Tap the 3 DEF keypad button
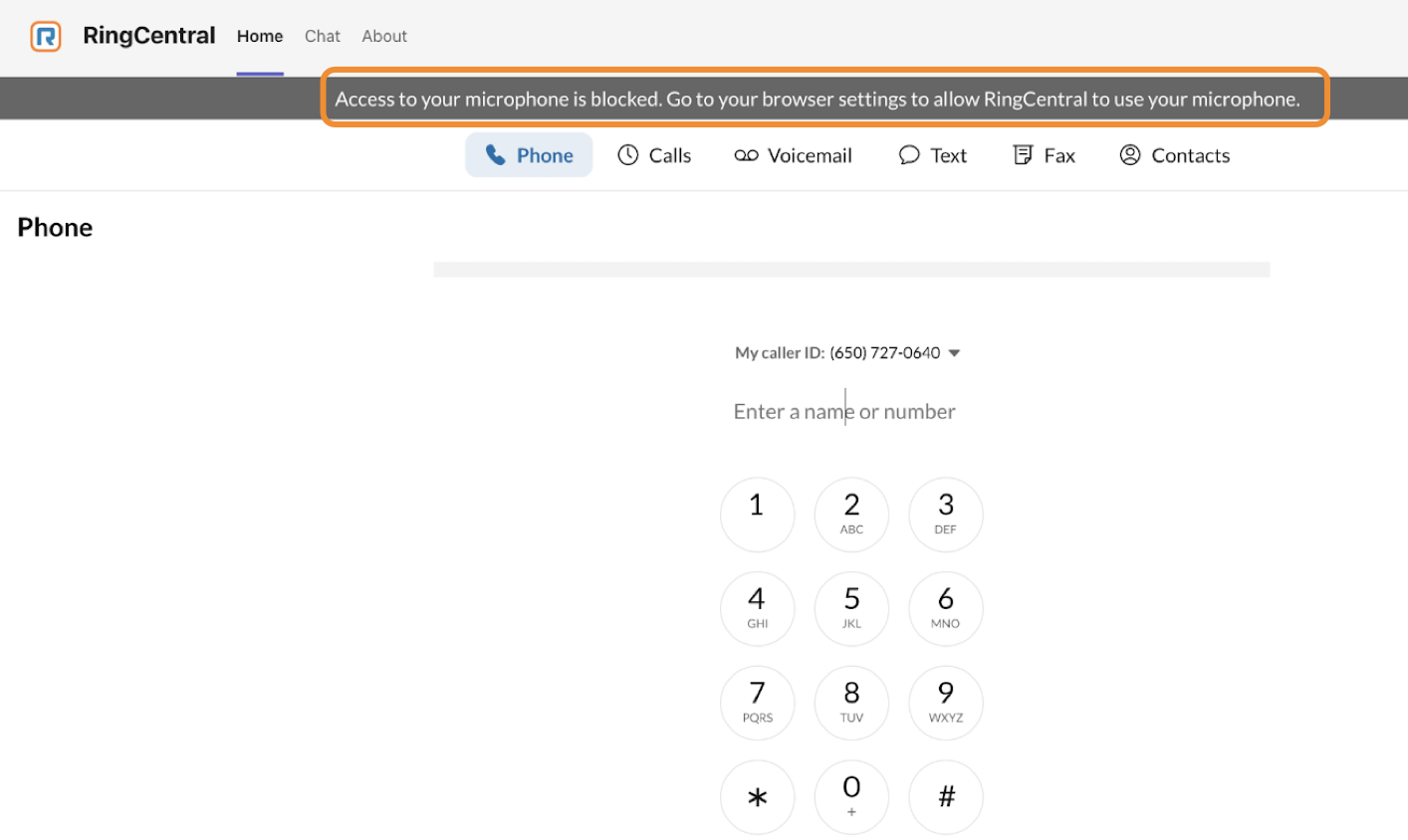The height and width of the screenshot is (840, 1408). coord(946,515)
